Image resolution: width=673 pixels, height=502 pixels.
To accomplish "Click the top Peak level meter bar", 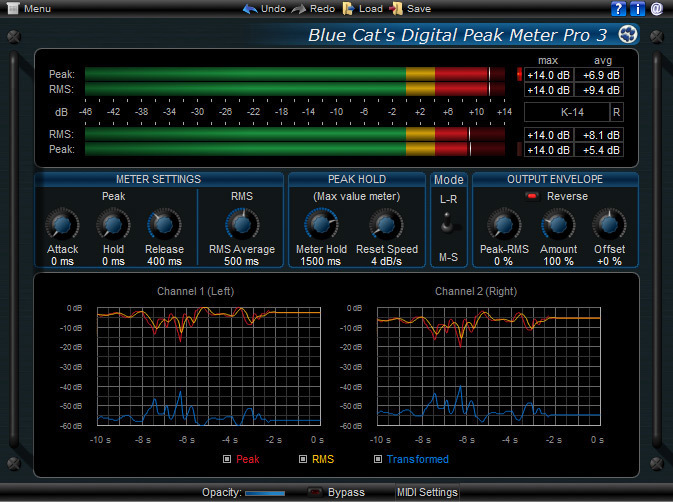I will click(295, 74).
